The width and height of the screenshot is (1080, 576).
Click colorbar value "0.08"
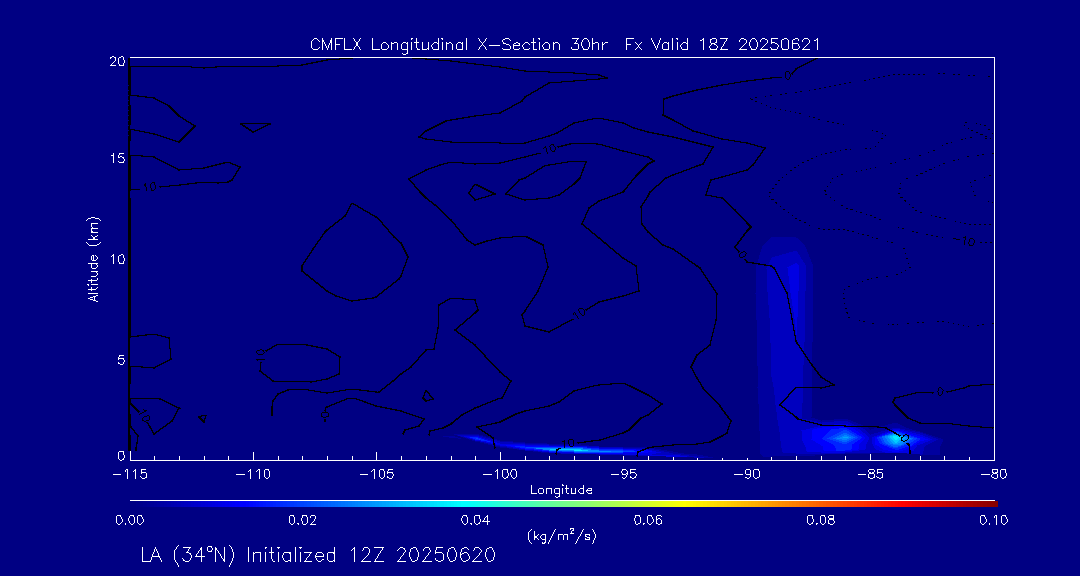point(822,520)
